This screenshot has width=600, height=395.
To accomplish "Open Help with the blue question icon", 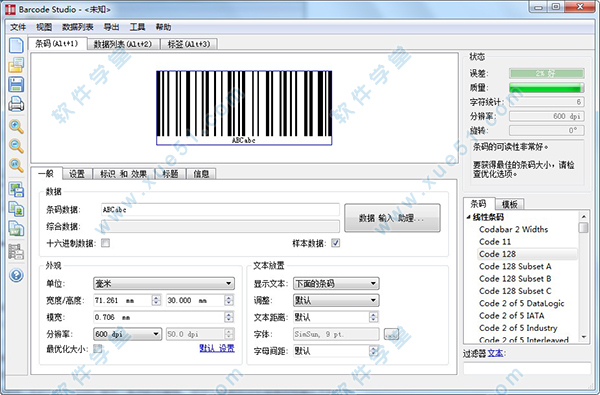I will pyautogui.click(x=16, y=275).
